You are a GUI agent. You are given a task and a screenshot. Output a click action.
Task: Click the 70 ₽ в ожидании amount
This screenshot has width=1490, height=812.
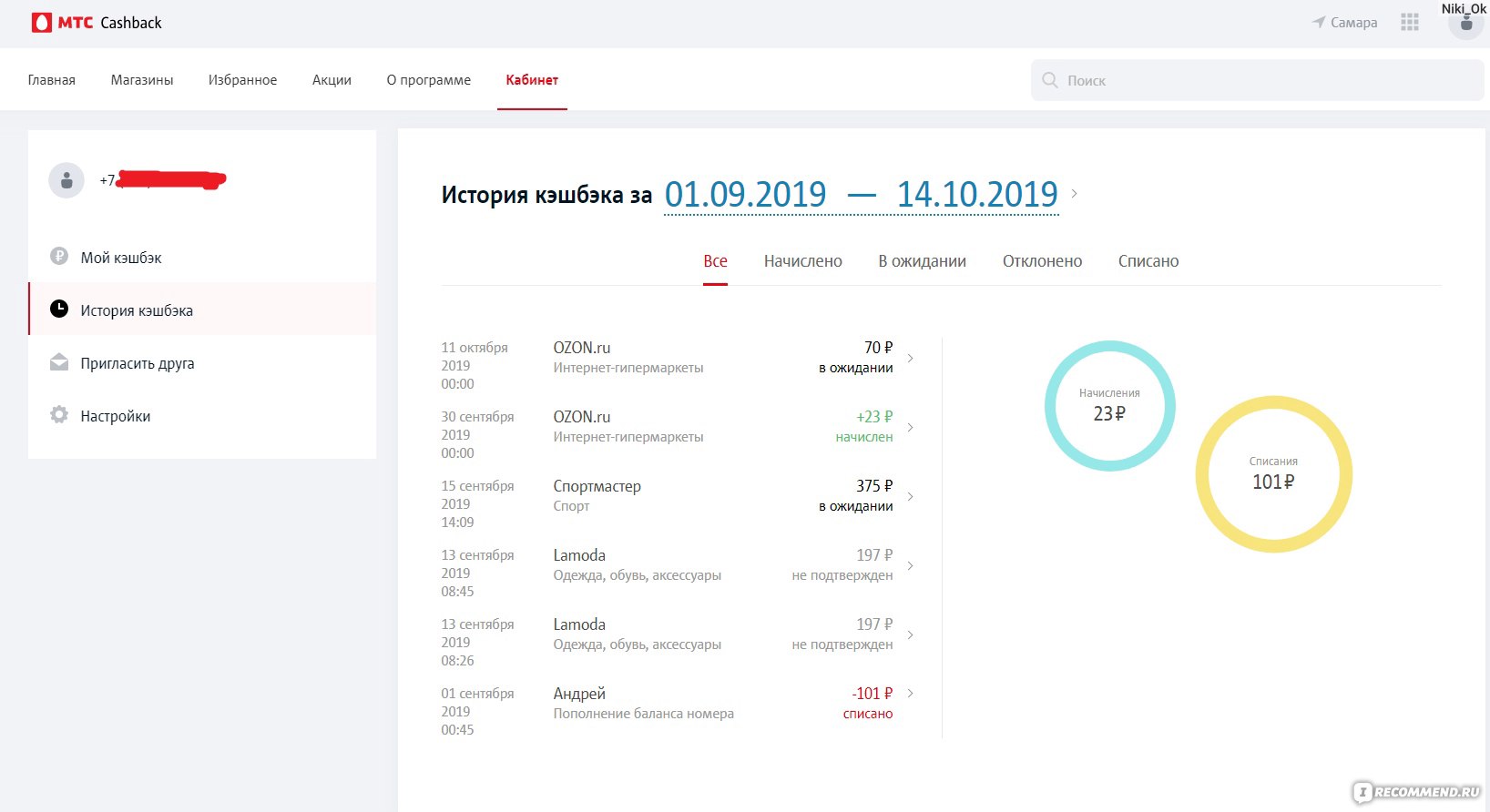point(856,357)
